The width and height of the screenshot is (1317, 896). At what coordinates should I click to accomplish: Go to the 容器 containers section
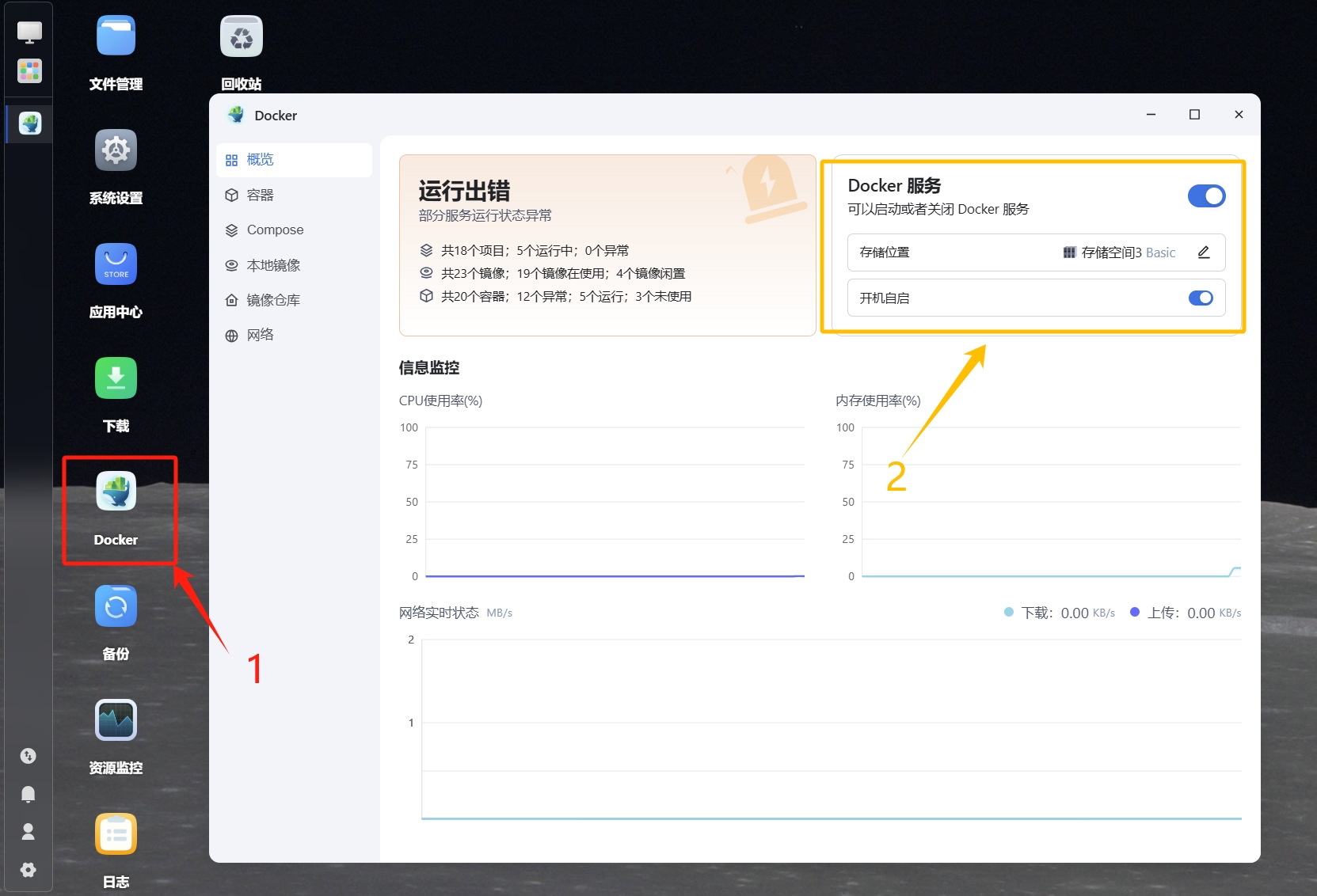coord(294,195)
